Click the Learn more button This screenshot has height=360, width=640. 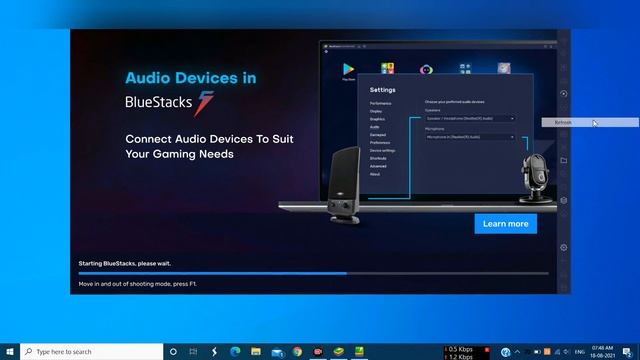coord(505,224)
